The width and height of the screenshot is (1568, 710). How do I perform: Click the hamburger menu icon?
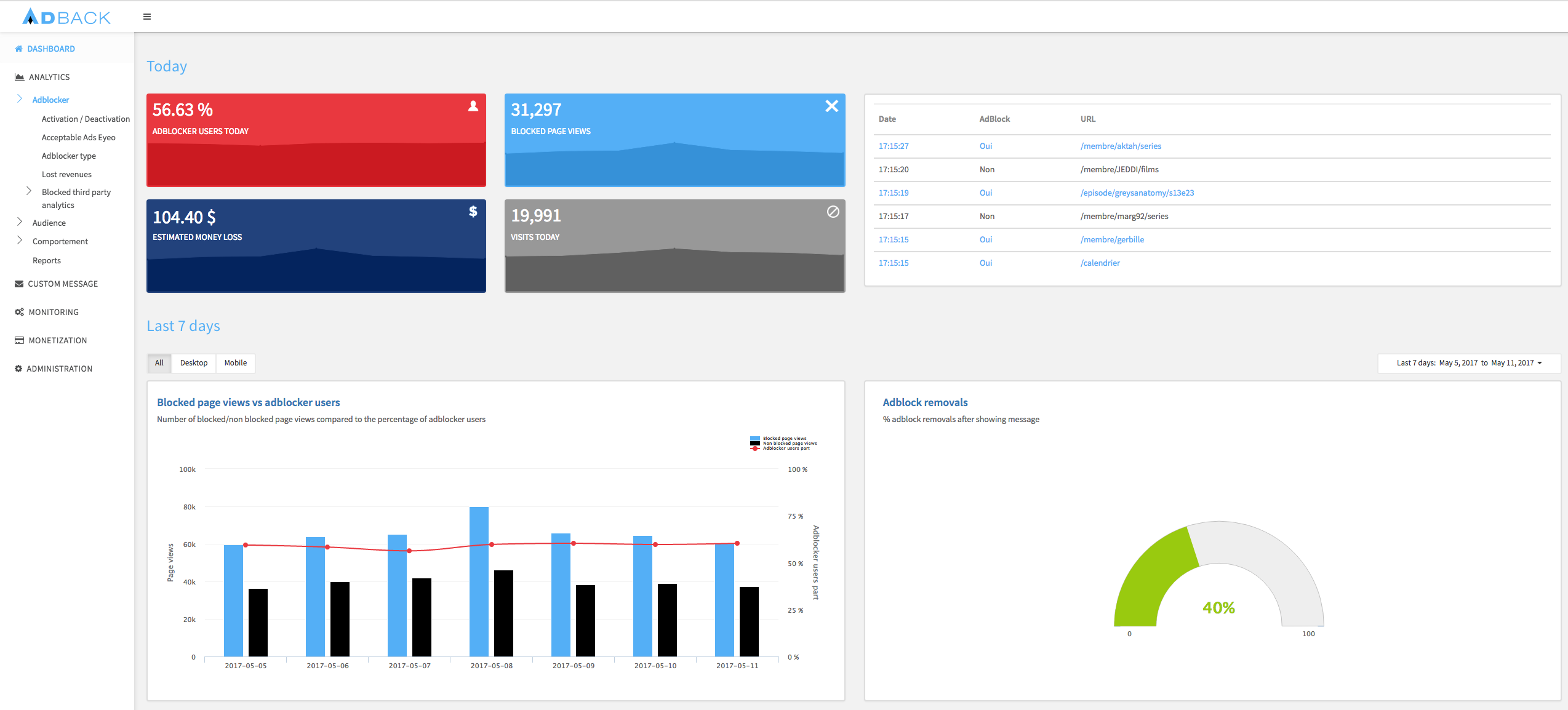pyautogui.click(x=147, y=17)
